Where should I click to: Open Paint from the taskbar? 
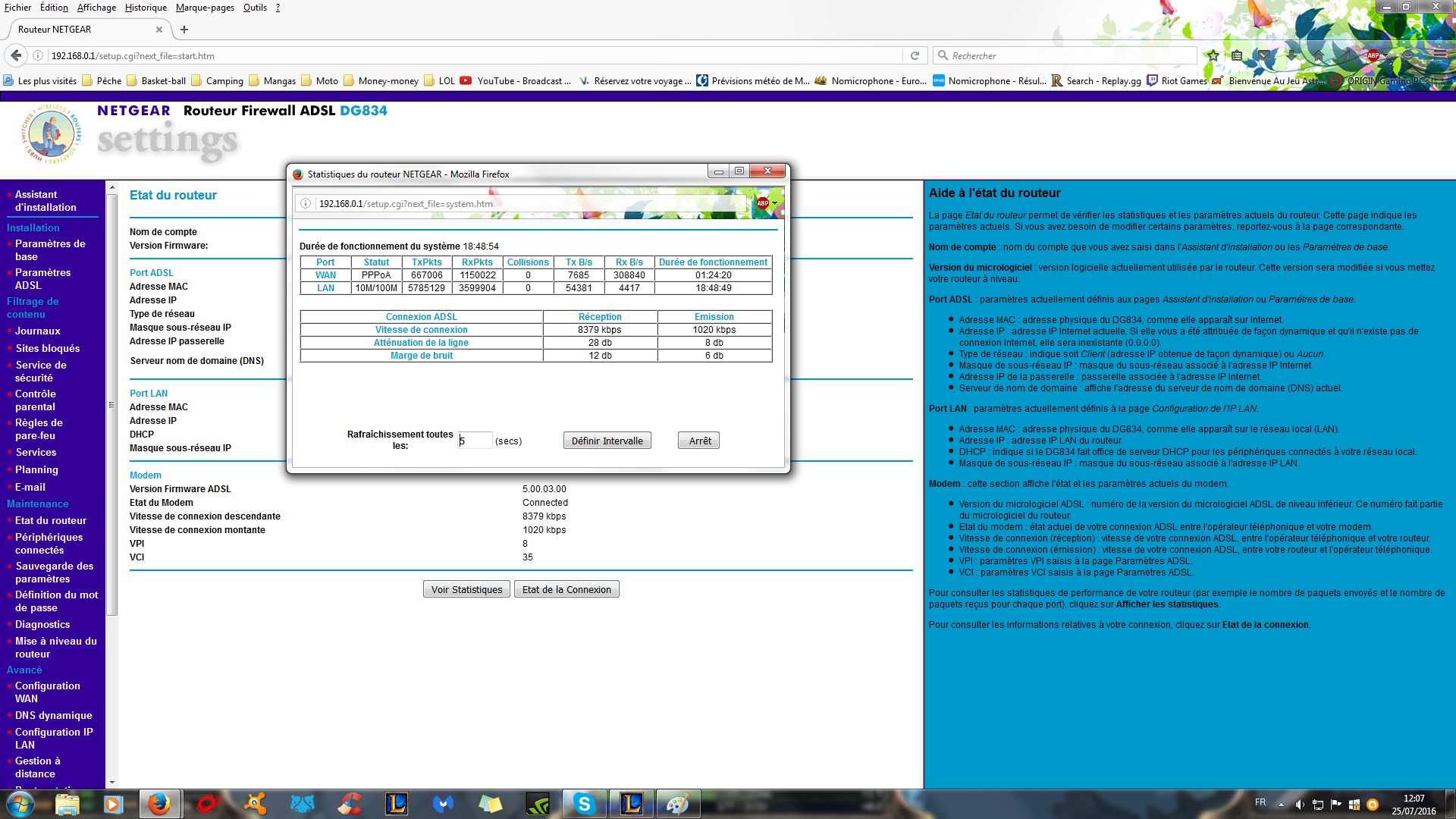678,804
